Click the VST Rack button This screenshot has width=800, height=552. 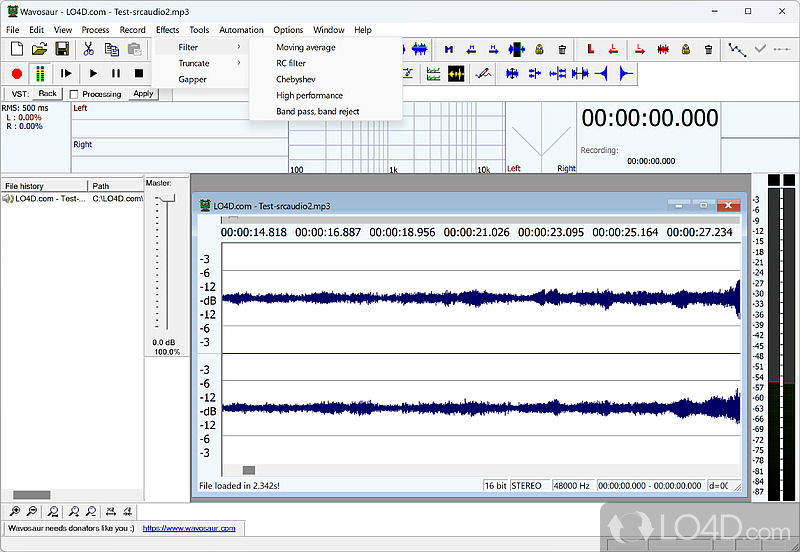pos(47,94)
